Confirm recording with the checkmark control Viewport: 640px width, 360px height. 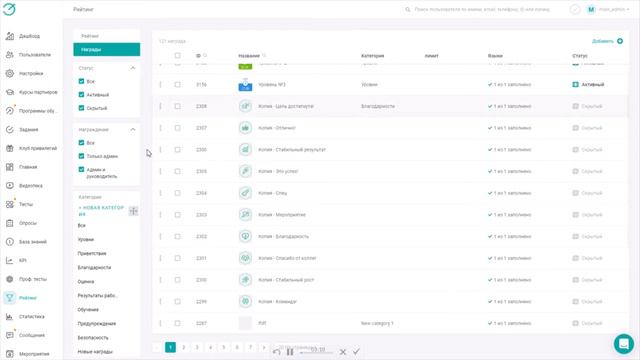356,351
